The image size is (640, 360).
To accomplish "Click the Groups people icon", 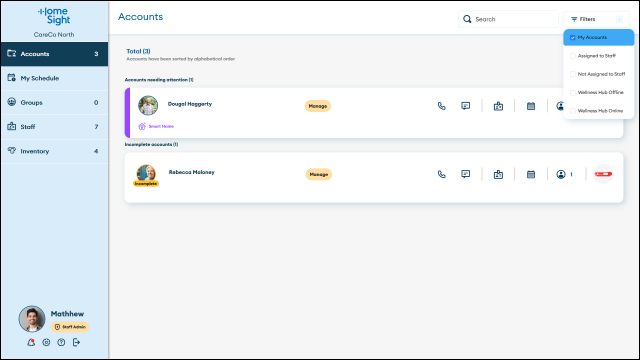I will point(11,102).
